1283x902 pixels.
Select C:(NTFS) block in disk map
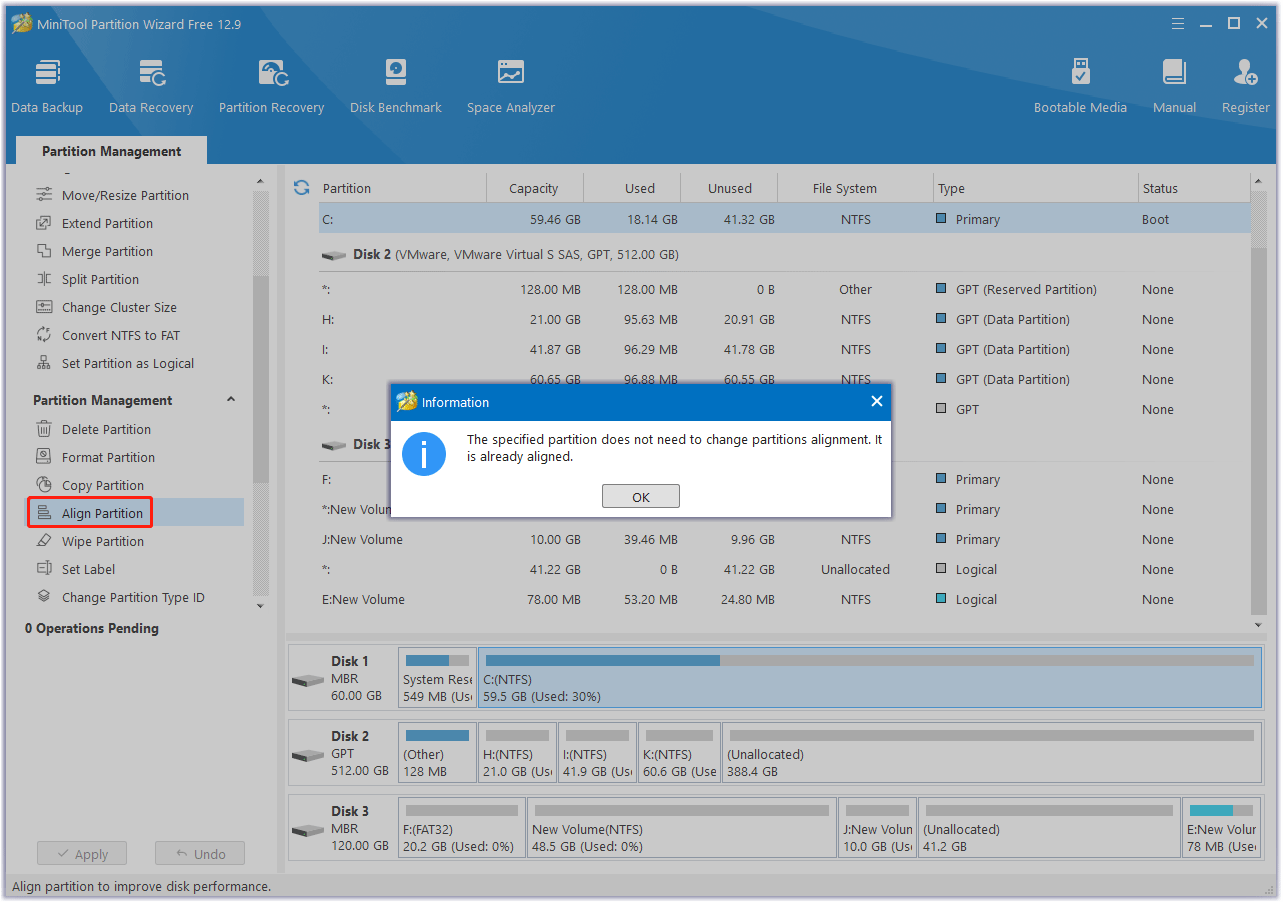[870, 679]
